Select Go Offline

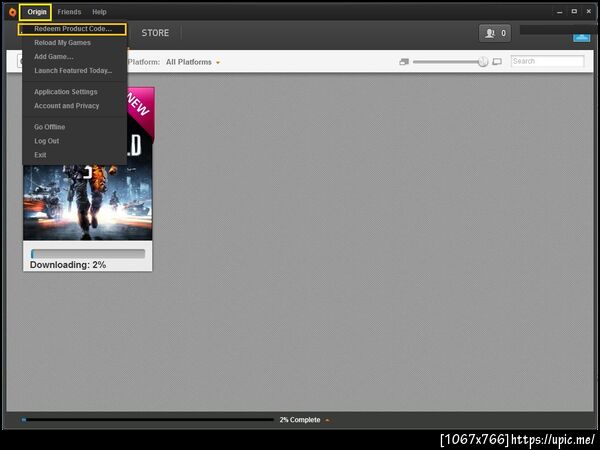[49, 127]
